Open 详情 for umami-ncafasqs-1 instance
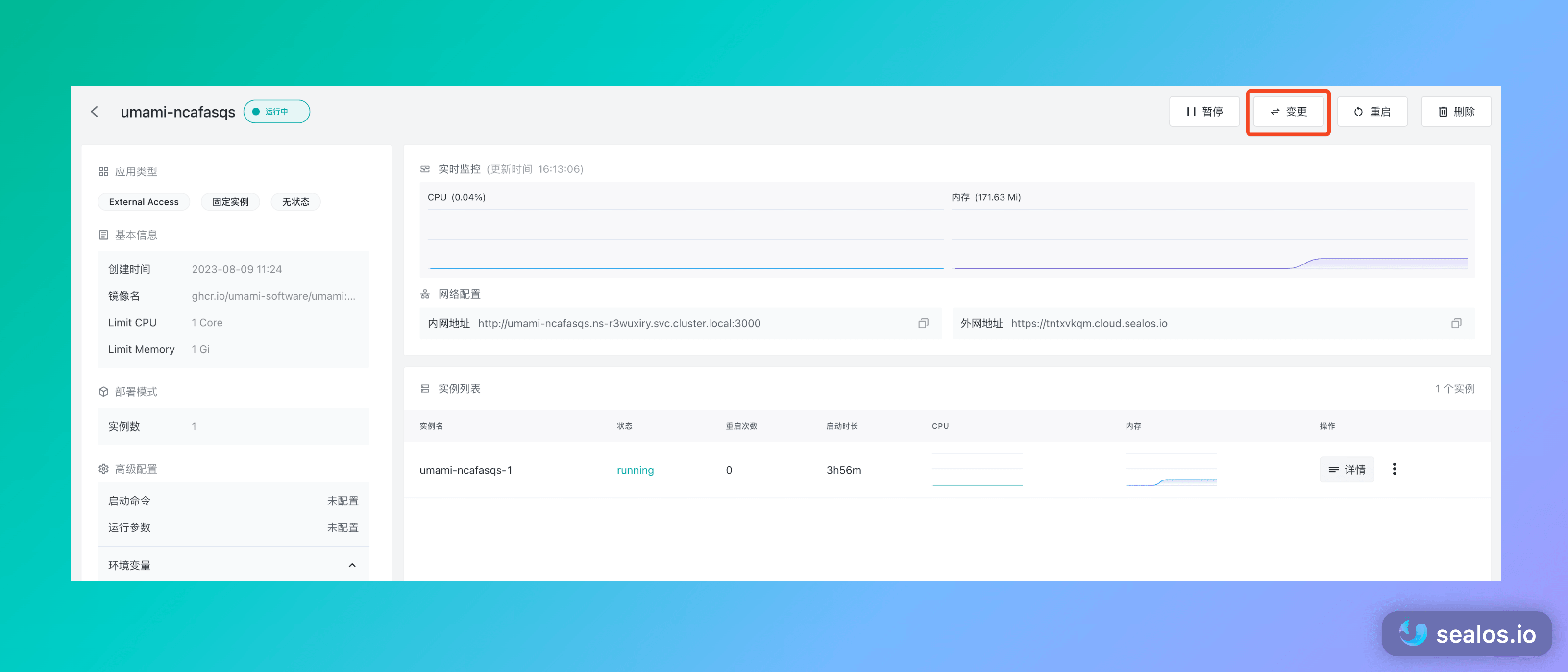 pyautogui.click(x=1347, y=469)
